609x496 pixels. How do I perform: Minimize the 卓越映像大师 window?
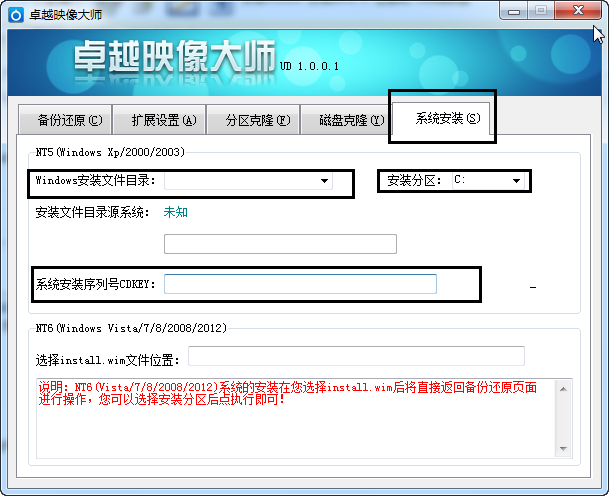tap(512, 10)
